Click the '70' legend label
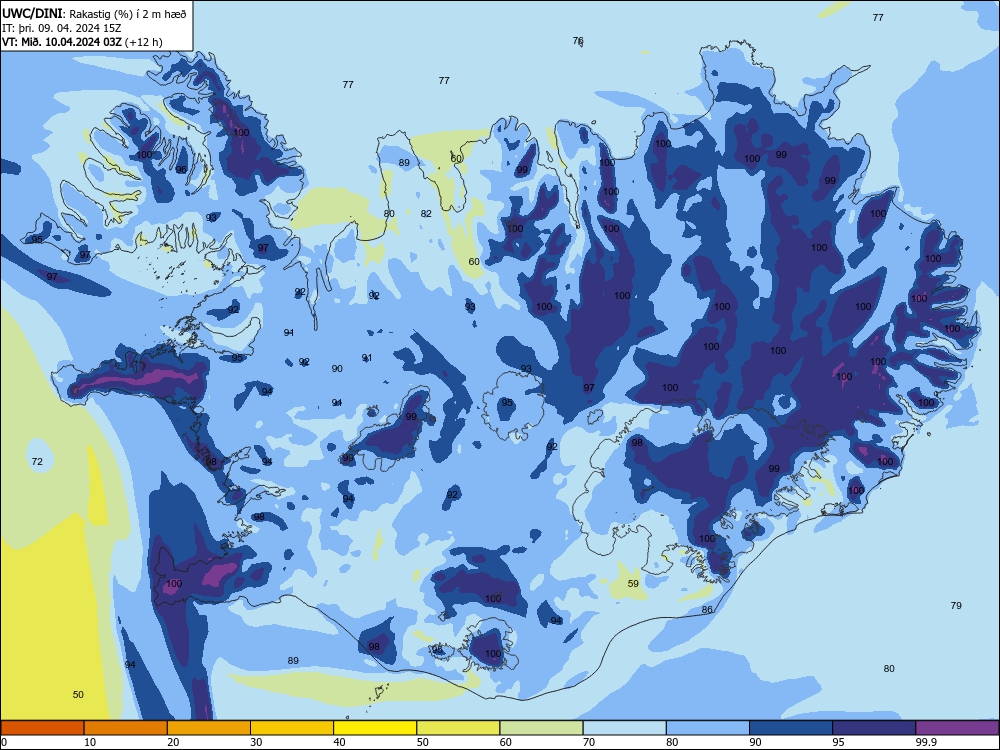 pos(589,742)
